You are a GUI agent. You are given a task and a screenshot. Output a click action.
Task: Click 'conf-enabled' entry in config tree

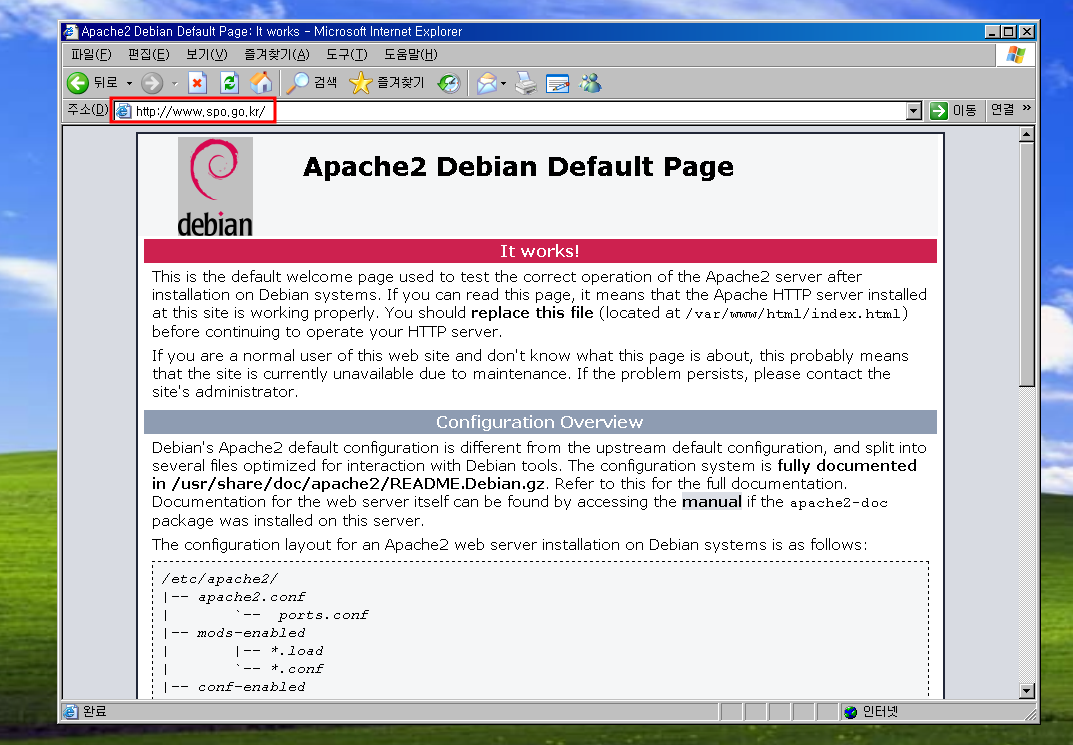click(251, 687)
